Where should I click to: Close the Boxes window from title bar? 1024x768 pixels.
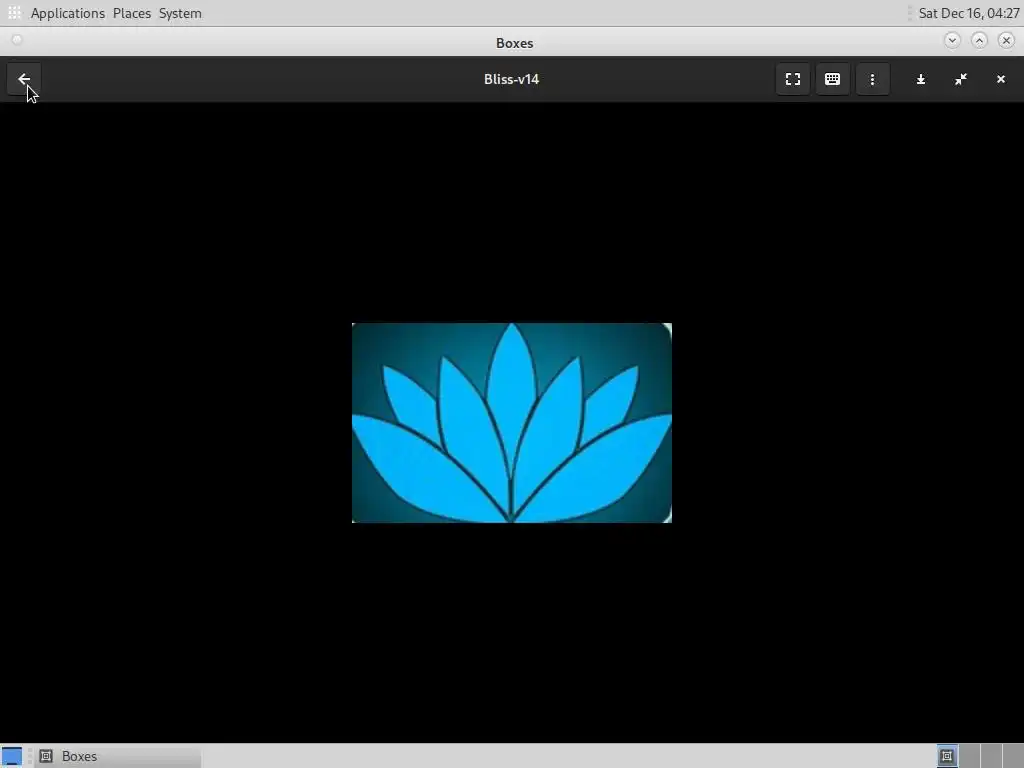pos(1006,40)
